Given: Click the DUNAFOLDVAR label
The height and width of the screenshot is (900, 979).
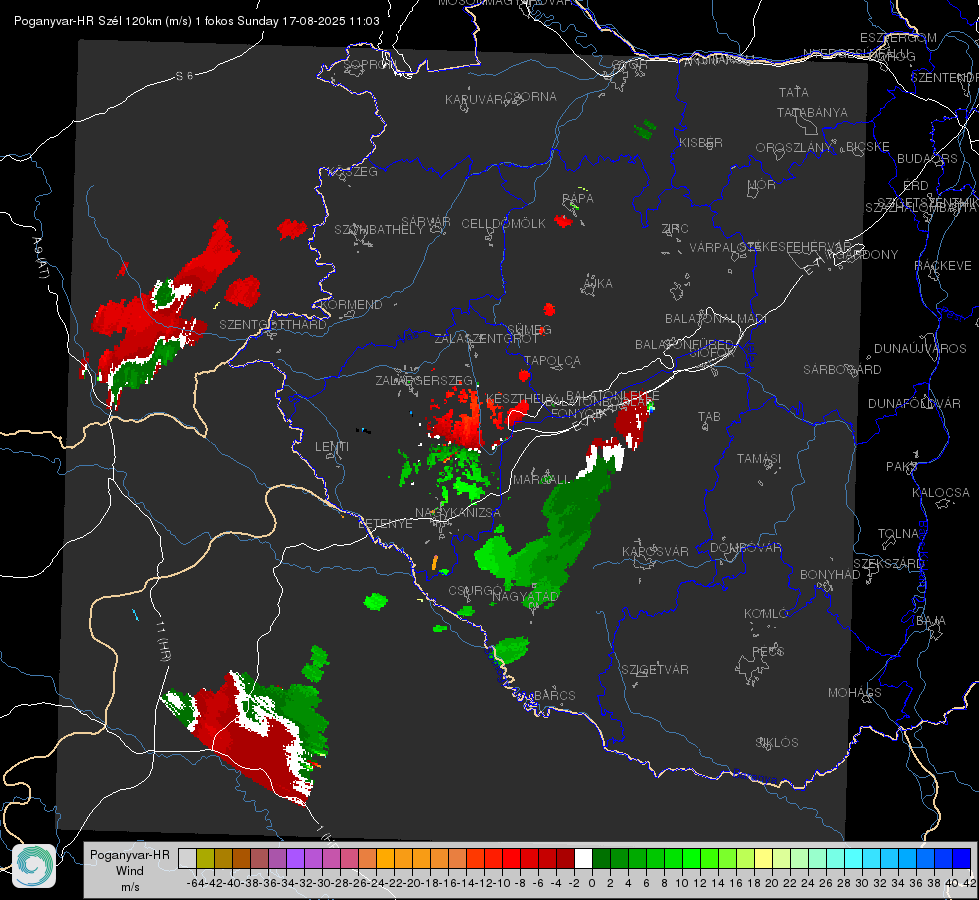Looking at the screenshot, I should point(914,403).
